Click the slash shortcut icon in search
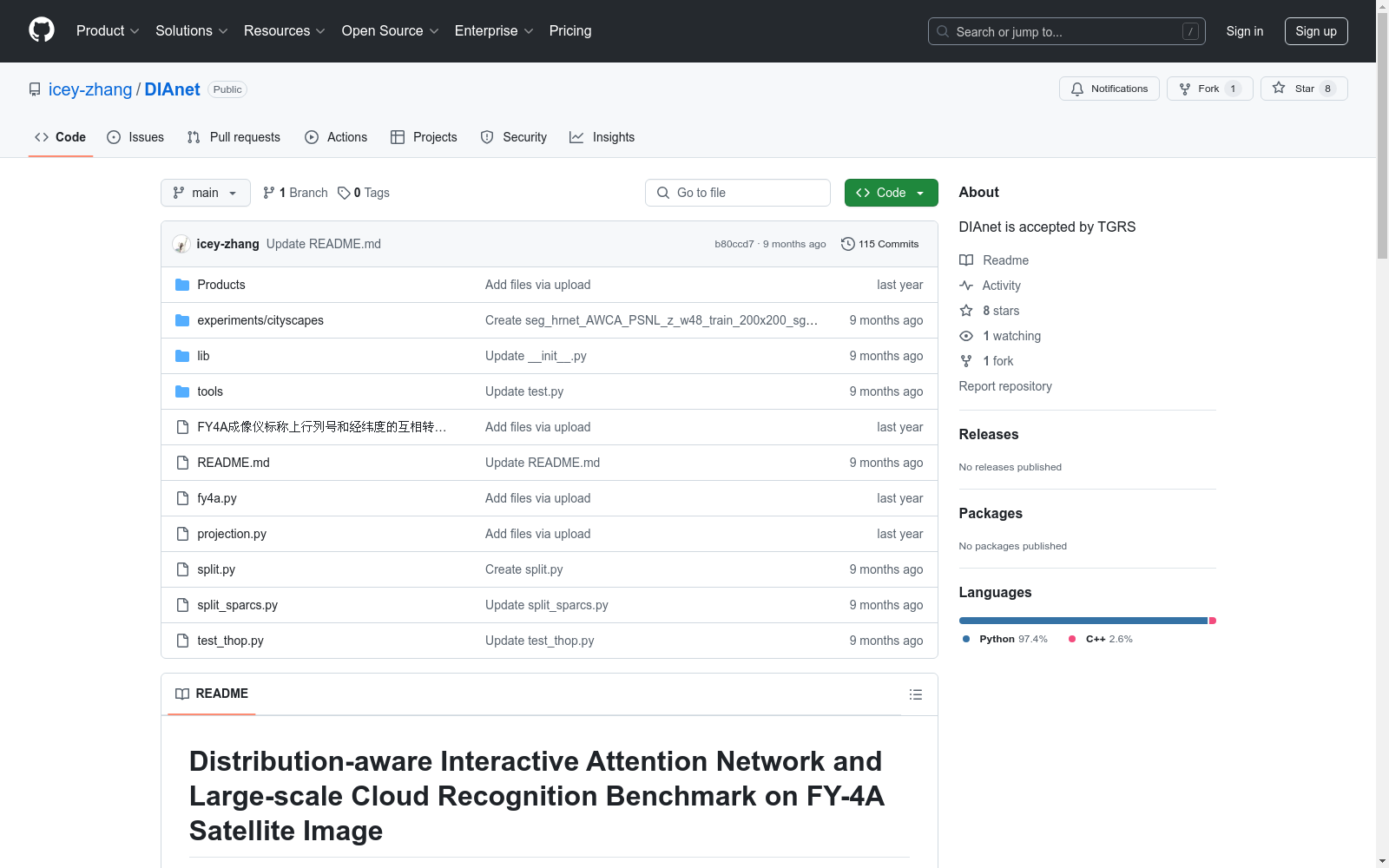 click(1190, 31)
